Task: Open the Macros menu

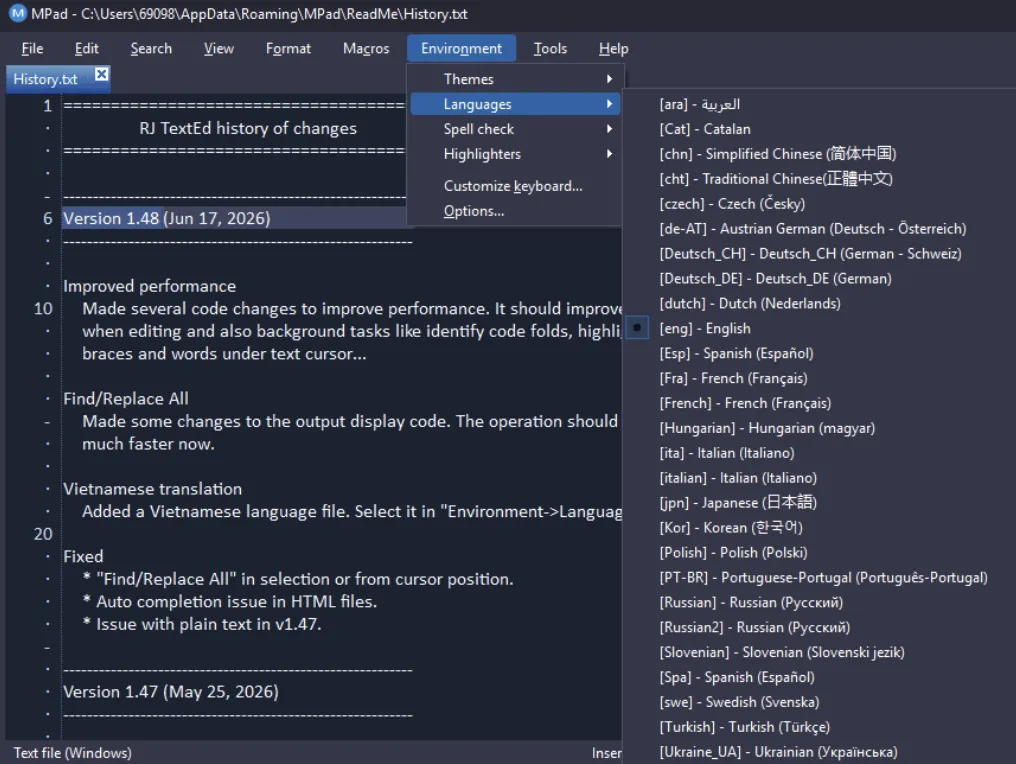Action: (366, 49)
